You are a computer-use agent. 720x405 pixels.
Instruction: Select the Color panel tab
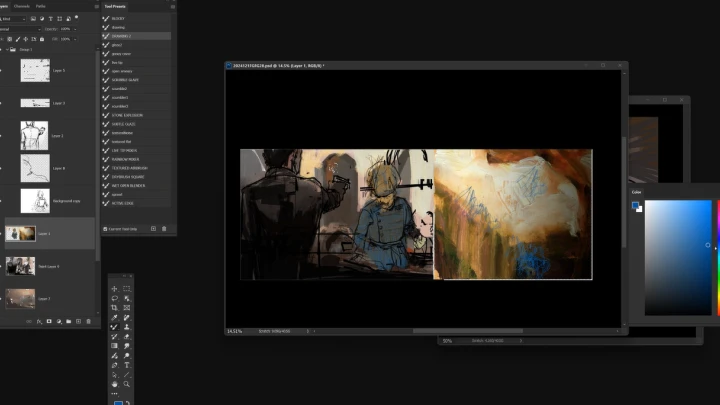[636, 192]
